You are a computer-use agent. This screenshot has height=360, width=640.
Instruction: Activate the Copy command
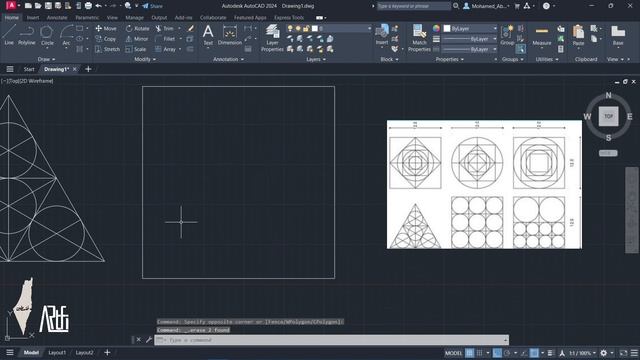[106, 39]
